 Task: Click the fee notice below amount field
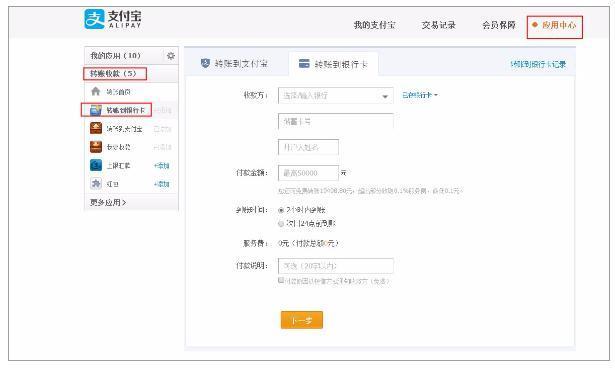(x=370, y=191)
